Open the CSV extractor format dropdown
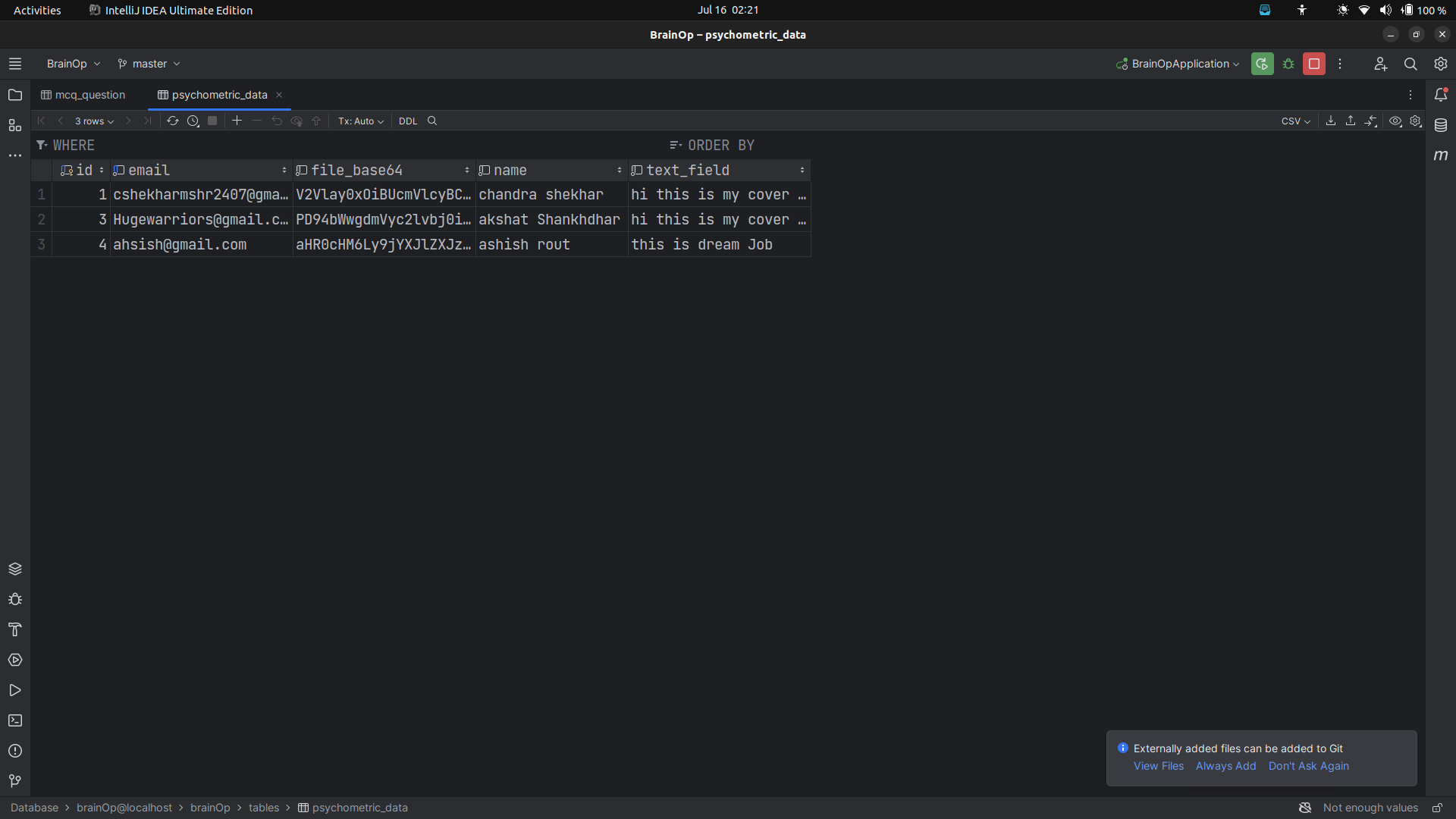 click(1295, 121)
